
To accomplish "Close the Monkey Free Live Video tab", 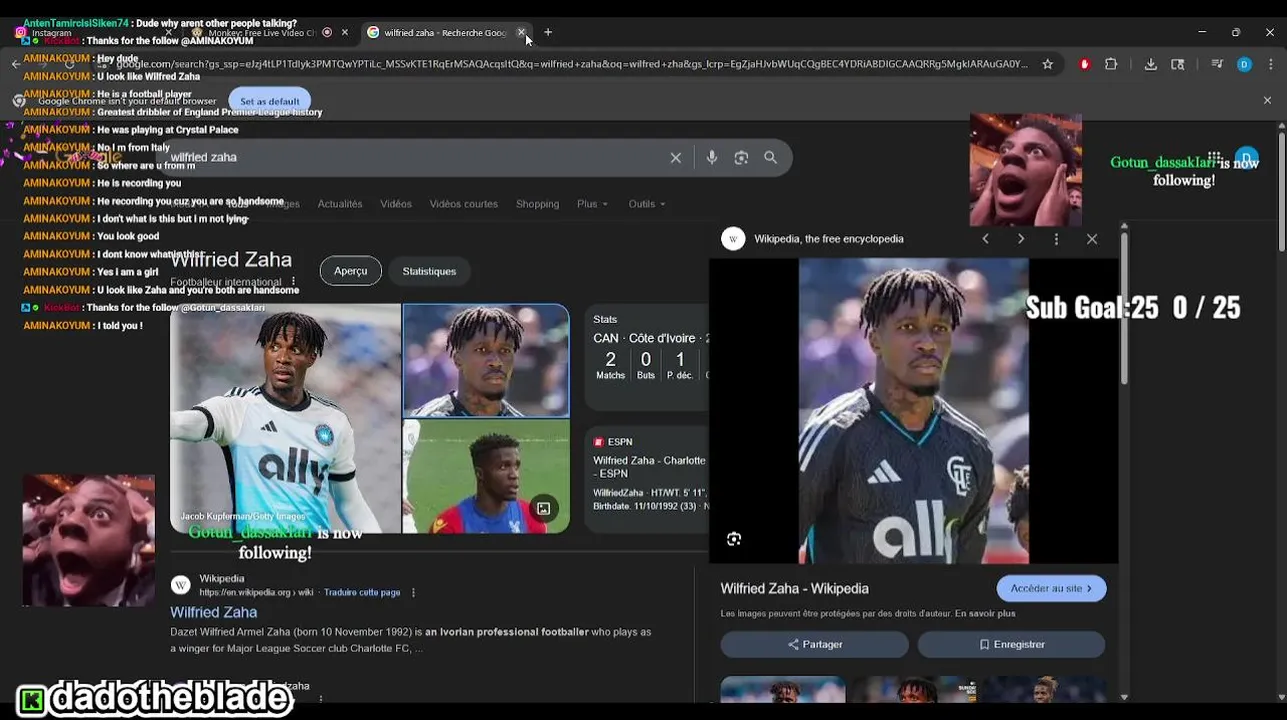I will (x=345, y=32).
